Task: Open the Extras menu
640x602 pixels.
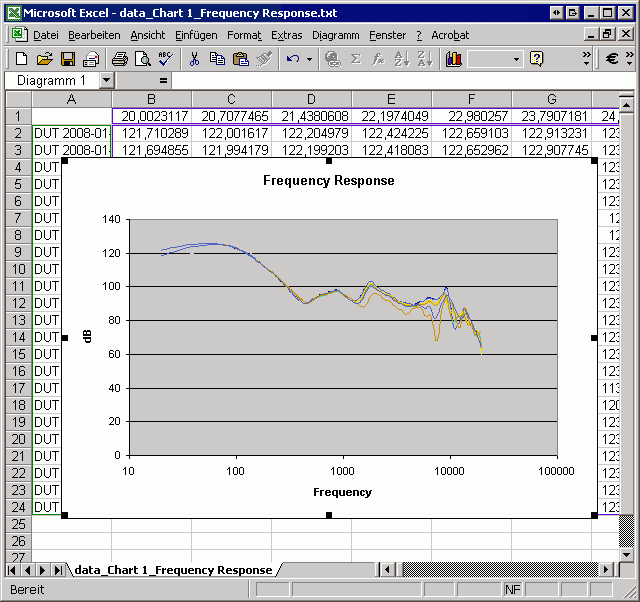Action: click(x=287, y=36)
